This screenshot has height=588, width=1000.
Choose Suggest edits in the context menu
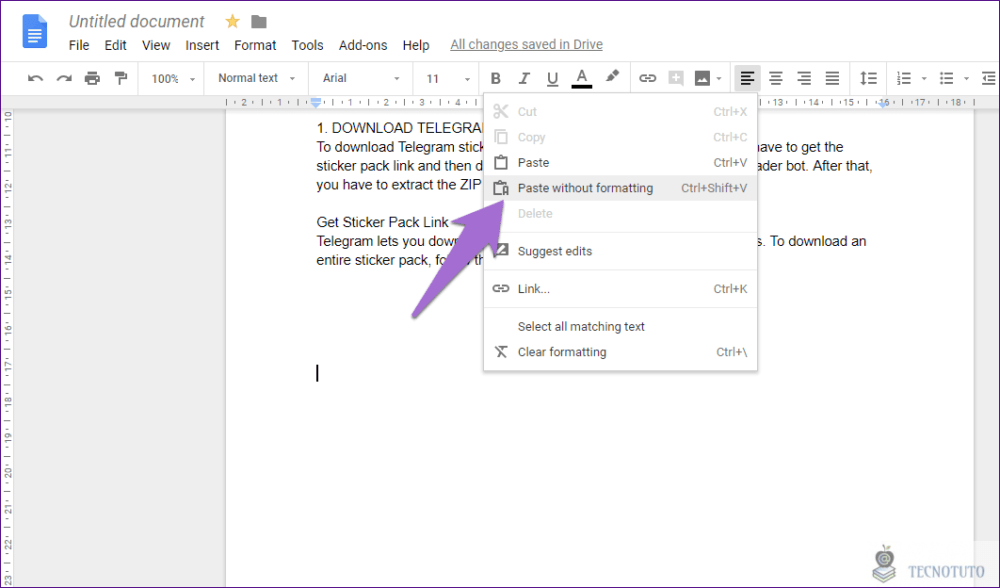(x=621, y=251)
